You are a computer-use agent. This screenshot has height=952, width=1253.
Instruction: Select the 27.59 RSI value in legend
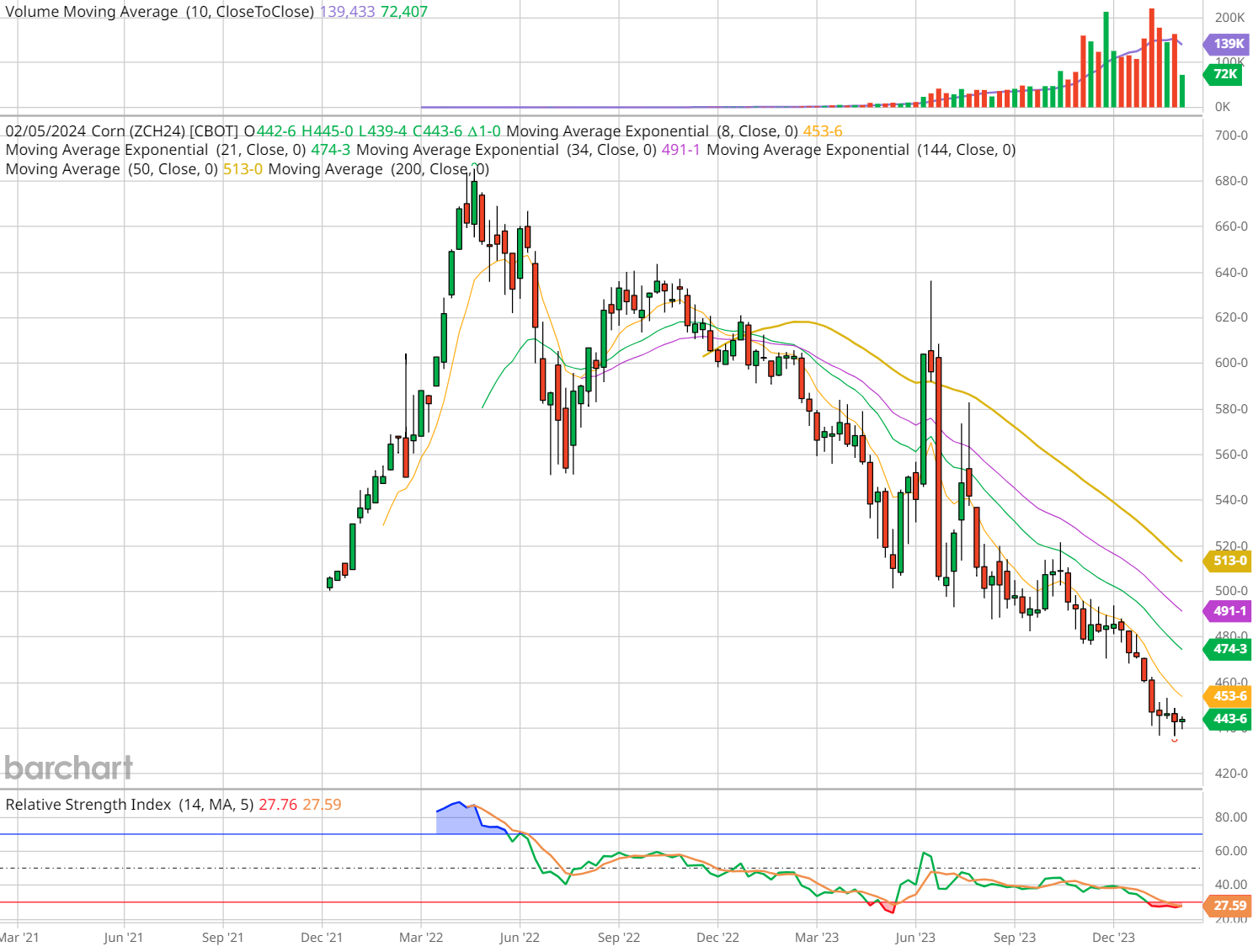pos(323,805)
